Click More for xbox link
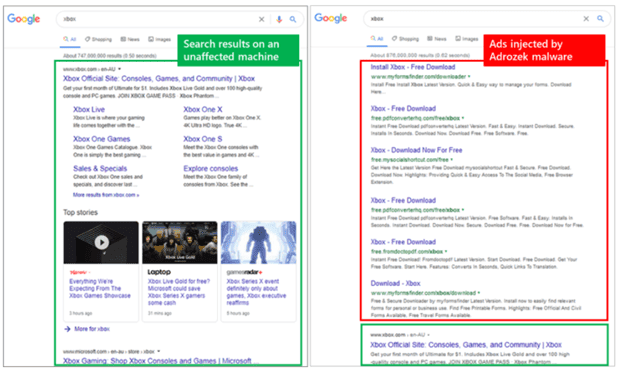624x381 pixels. [92, 329]
